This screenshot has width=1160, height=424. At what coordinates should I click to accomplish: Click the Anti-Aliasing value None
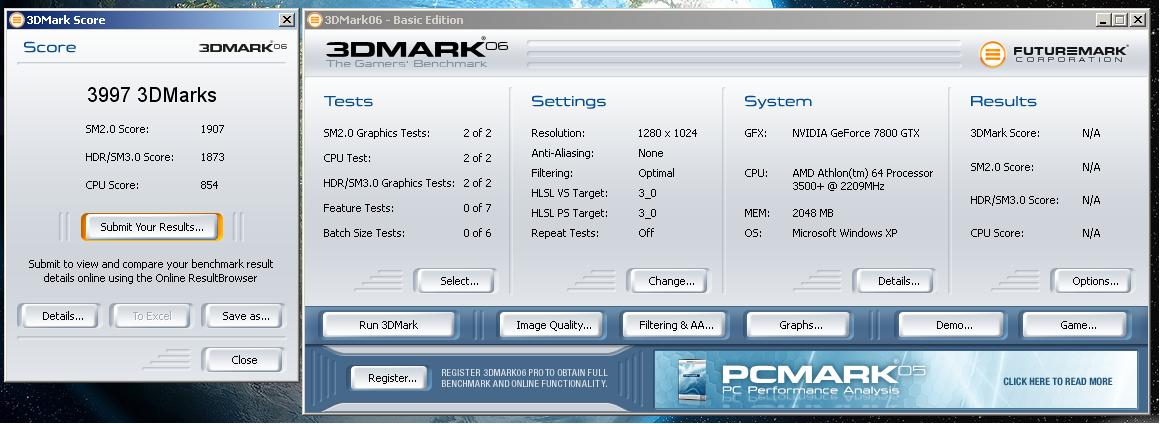tap(651, 154)
